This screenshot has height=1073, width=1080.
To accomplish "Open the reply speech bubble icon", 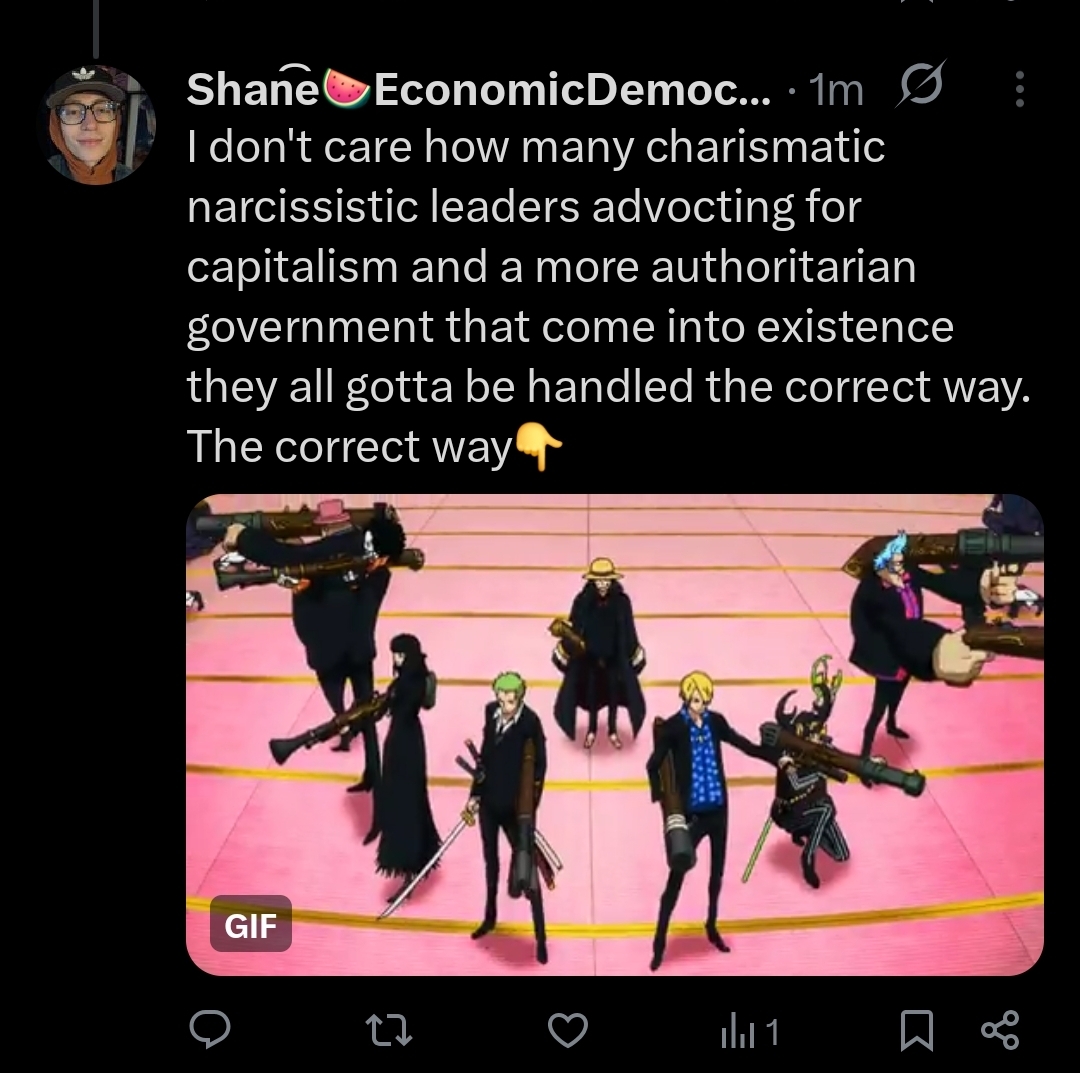I will click(210, 1030).
